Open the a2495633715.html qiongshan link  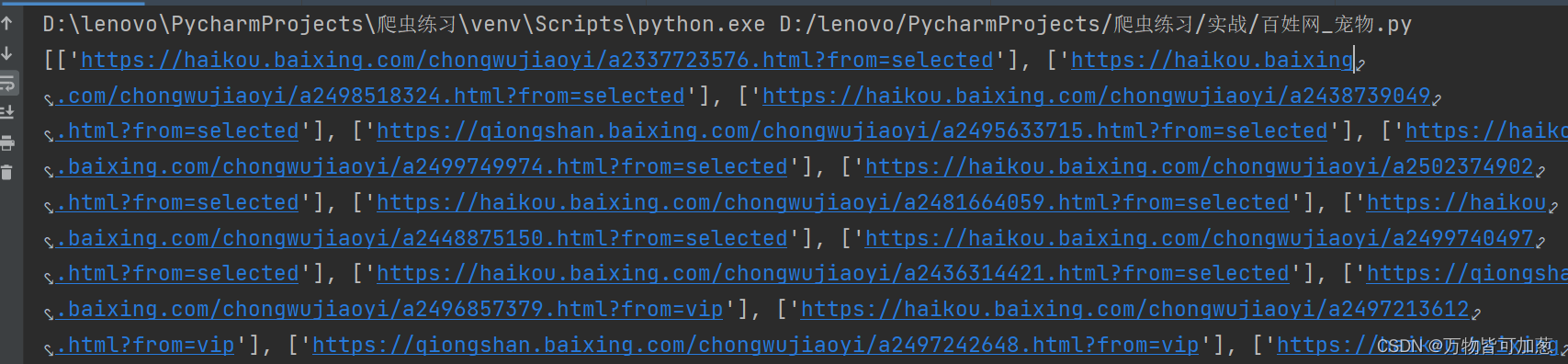[852, 131]
